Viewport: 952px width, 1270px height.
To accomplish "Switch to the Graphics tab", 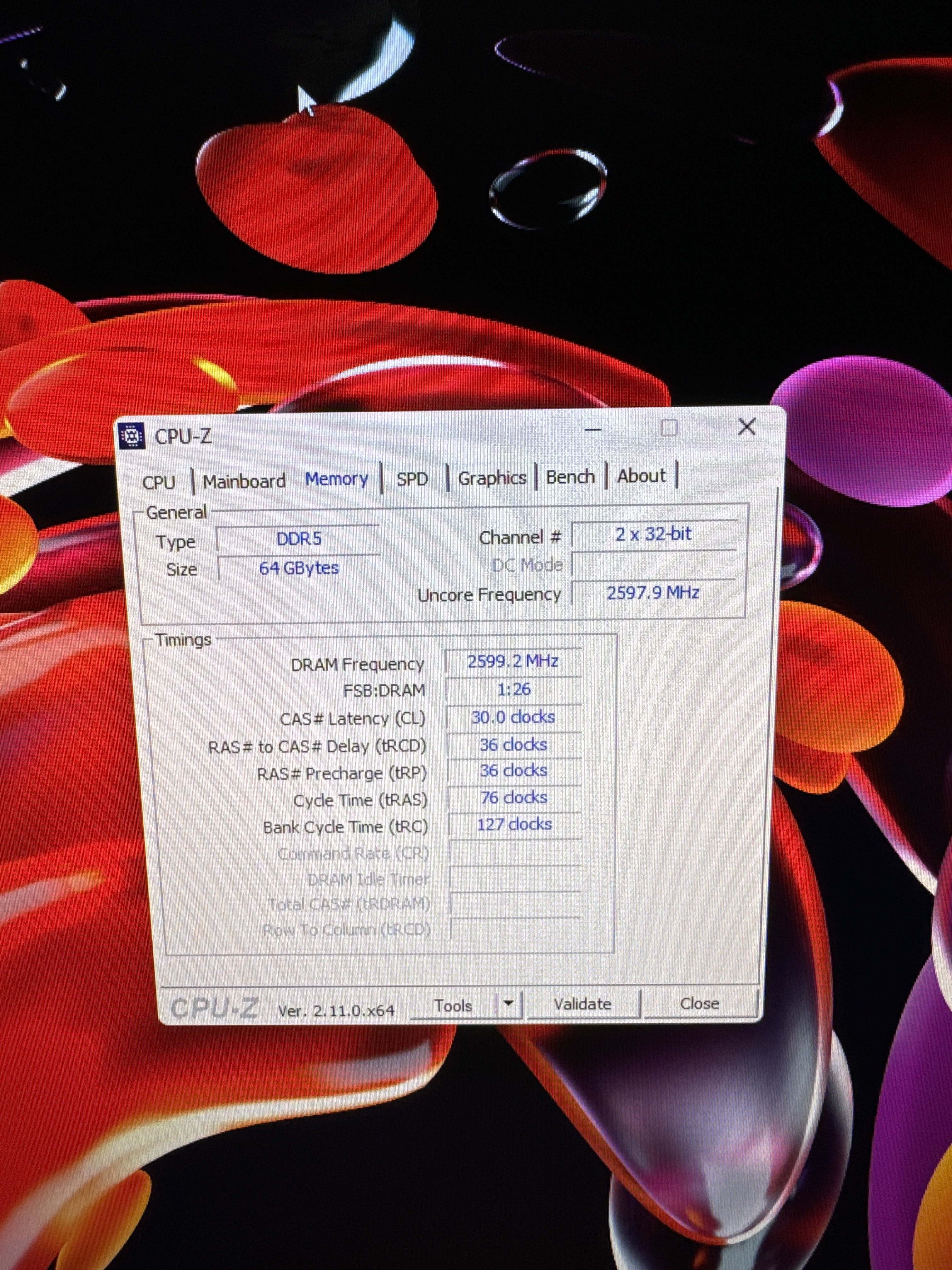I will (x=492, y=478).
